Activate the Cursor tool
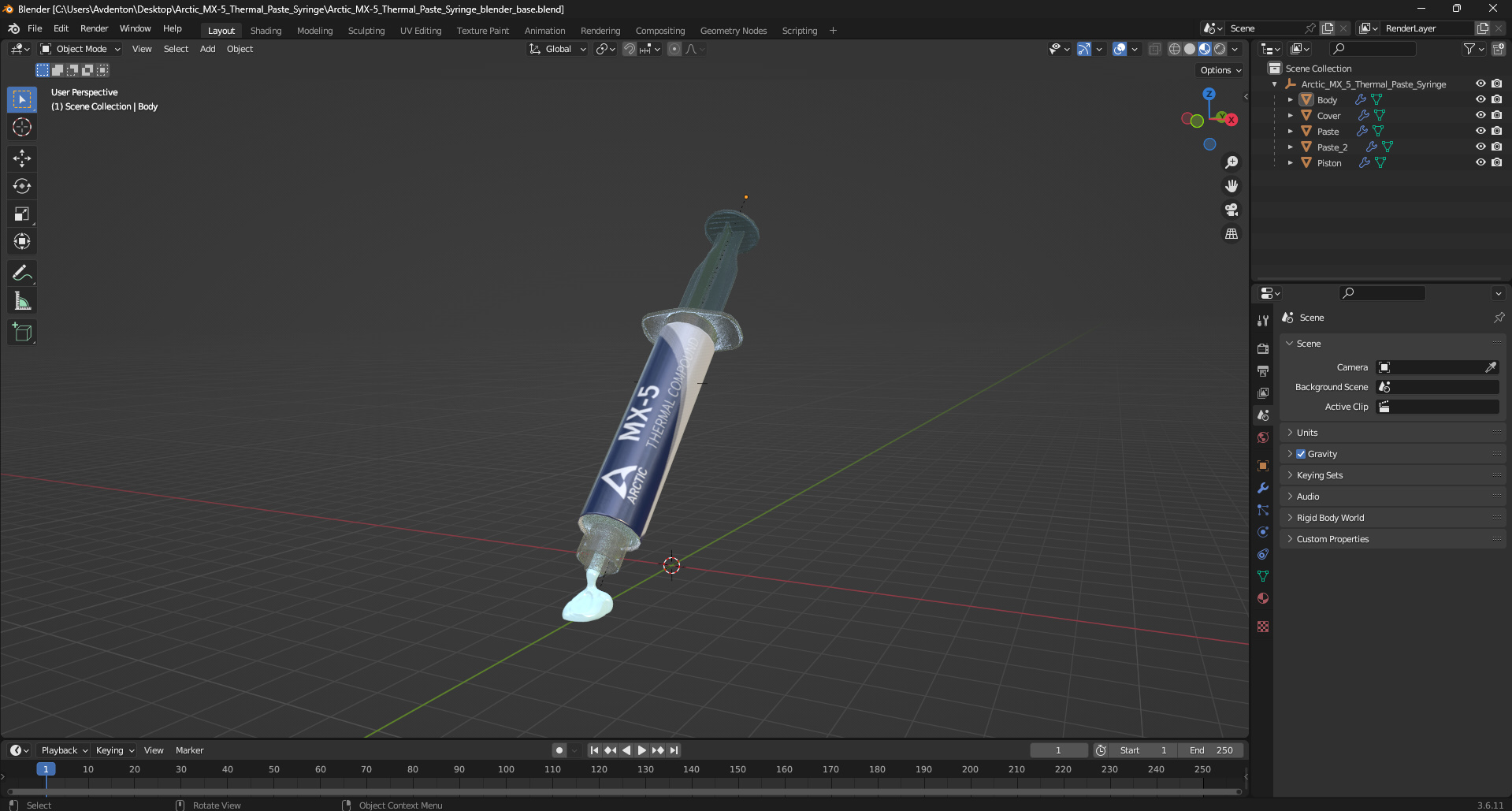This screenshot has height=811, width=1512. pyautogui.click(x=22, y=127)
